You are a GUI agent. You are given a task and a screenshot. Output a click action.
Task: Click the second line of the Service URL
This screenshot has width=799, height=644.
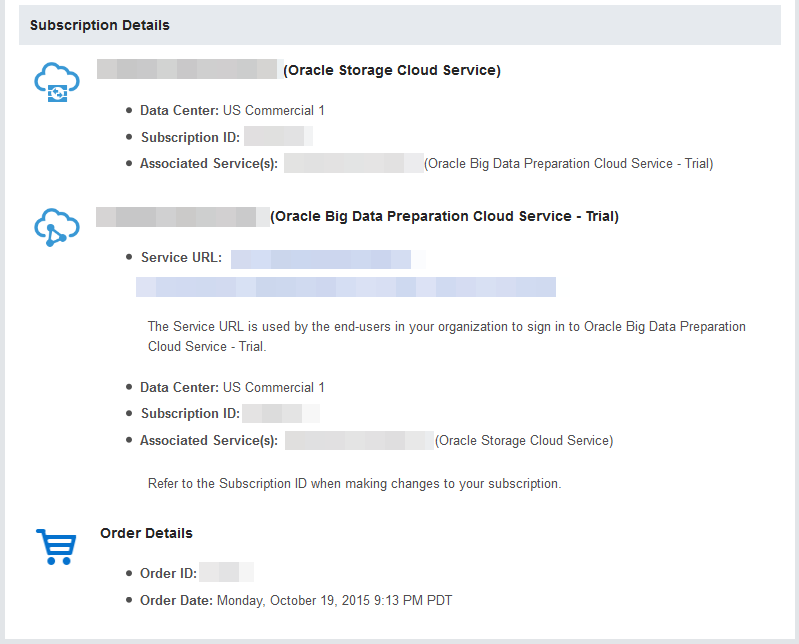pyautogui.click(x=345, y=288)
